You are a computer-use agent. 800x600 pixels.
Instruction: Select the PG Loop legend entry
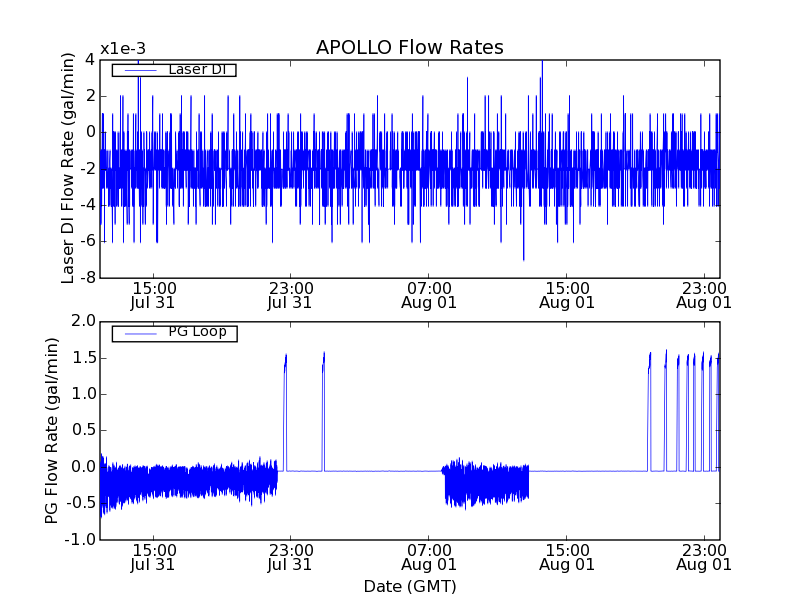click(x=174, y=333)
